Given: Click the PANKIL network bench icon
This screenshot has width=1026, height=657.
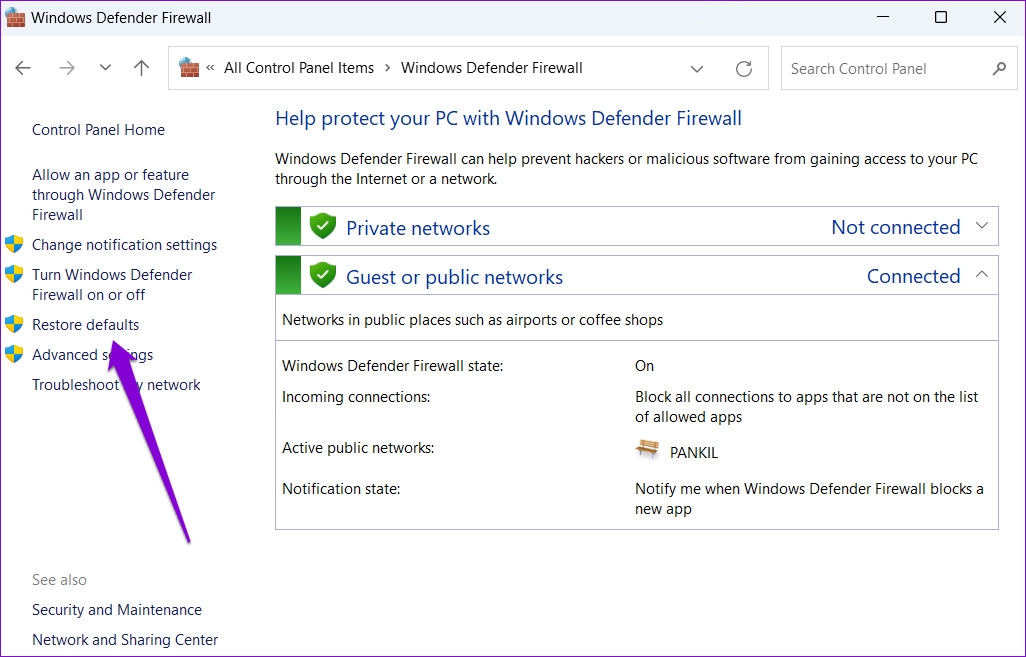Looking at the screenshot, I should pyautogui.click(x=647, y=450).
